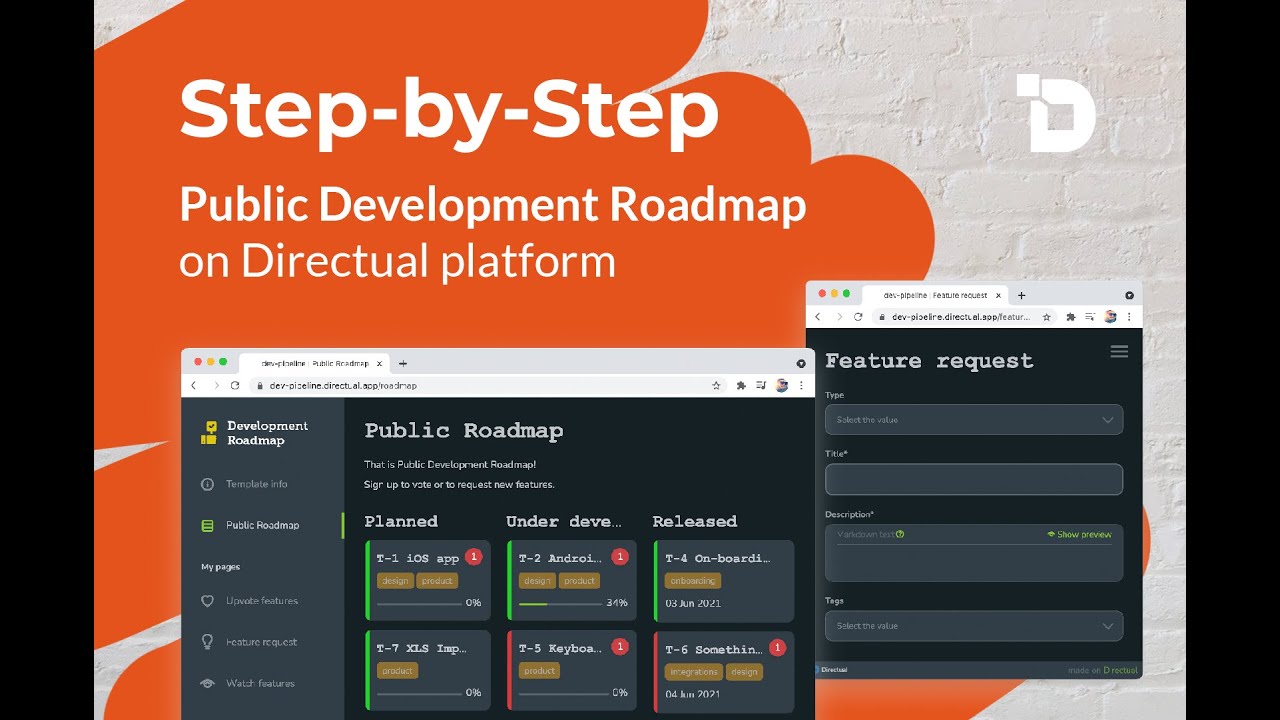This screenshot has height=720, width=1280.
Task: Click the Markdown text help icon
Action: tap(900, 535)
